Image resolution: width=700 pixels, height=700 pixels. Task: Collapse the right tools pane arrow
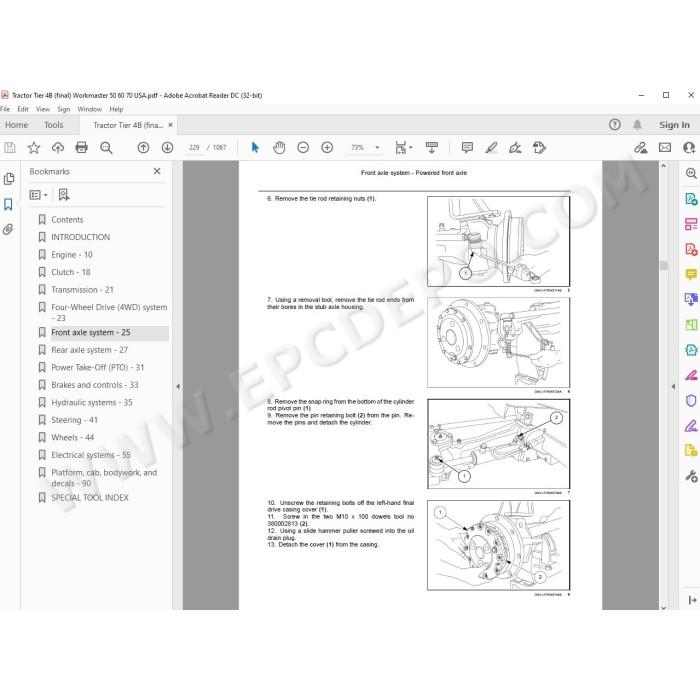673,387
